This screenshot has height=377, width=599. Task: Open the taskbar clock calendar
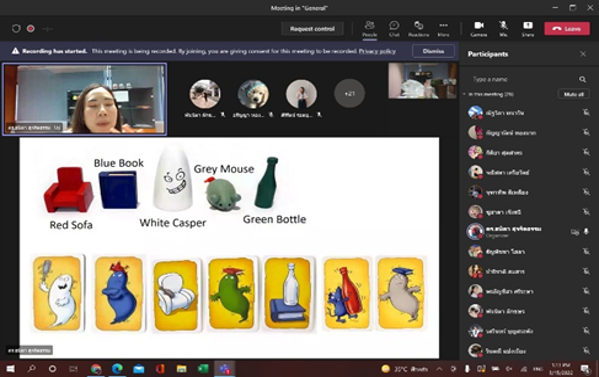(x=560, y=369)
